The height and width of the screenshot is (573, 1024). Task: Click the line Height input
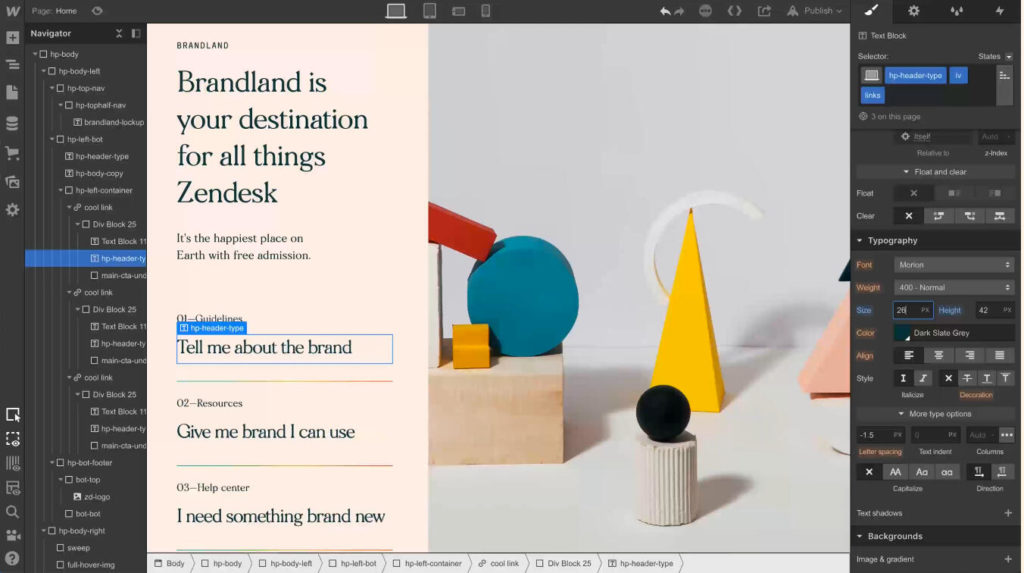tap(995, 310)
